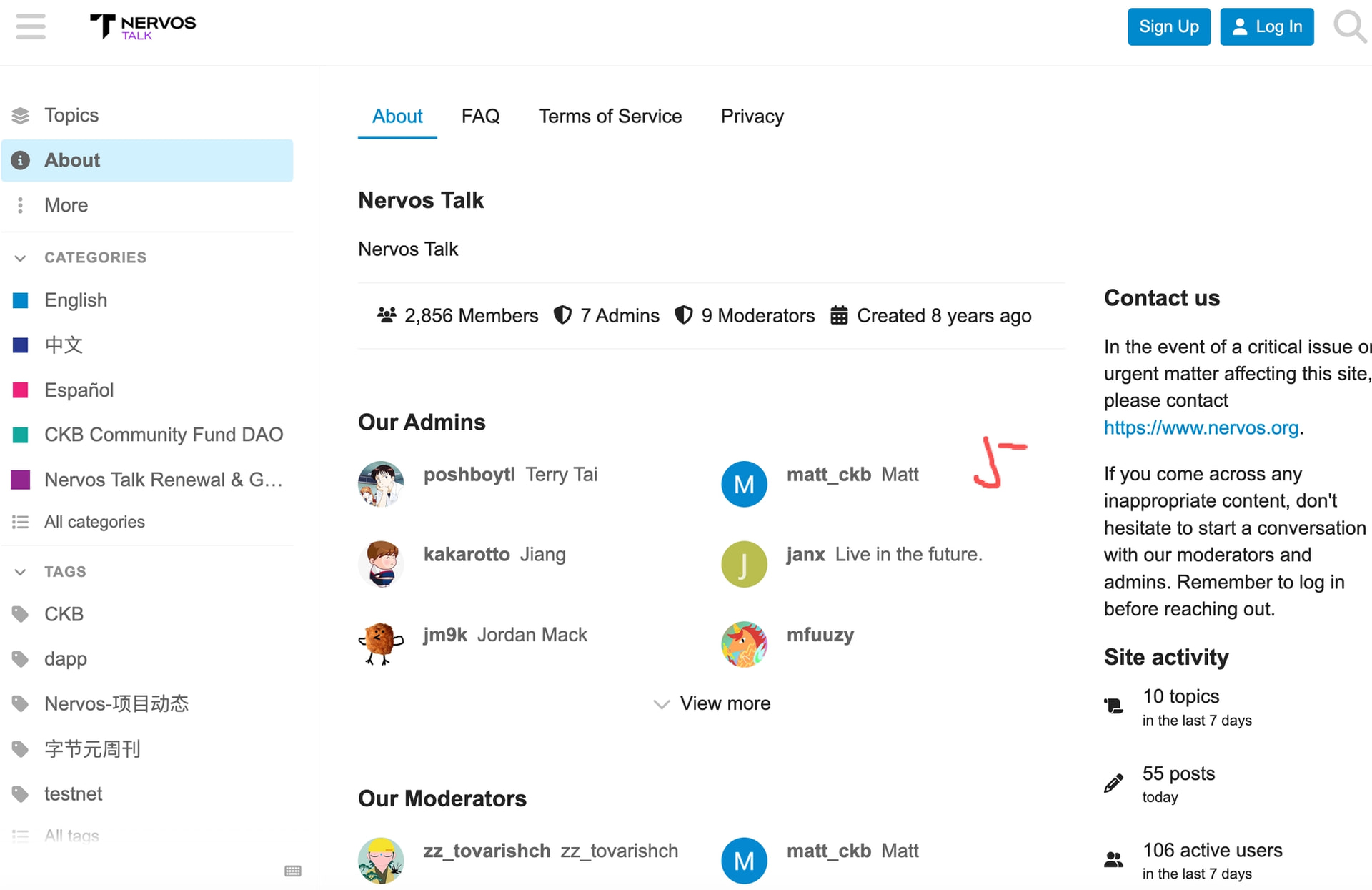This screenshot has height=890, width=1372.
Task: Click jm9k's avatar icon
Action: click(x=381, y=644)
